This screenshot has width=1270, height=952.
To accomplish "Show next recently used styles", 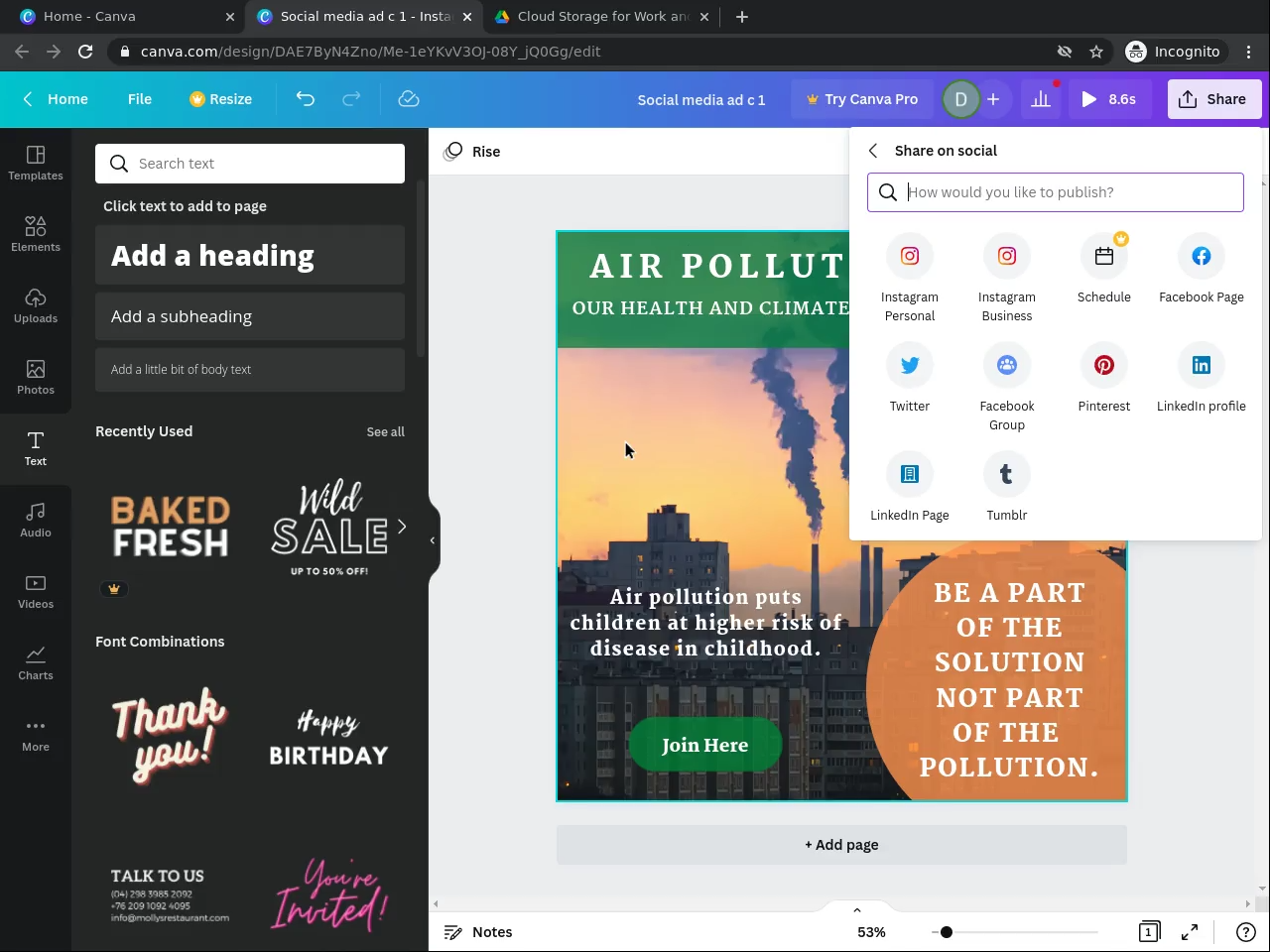I will click(402, 527).
